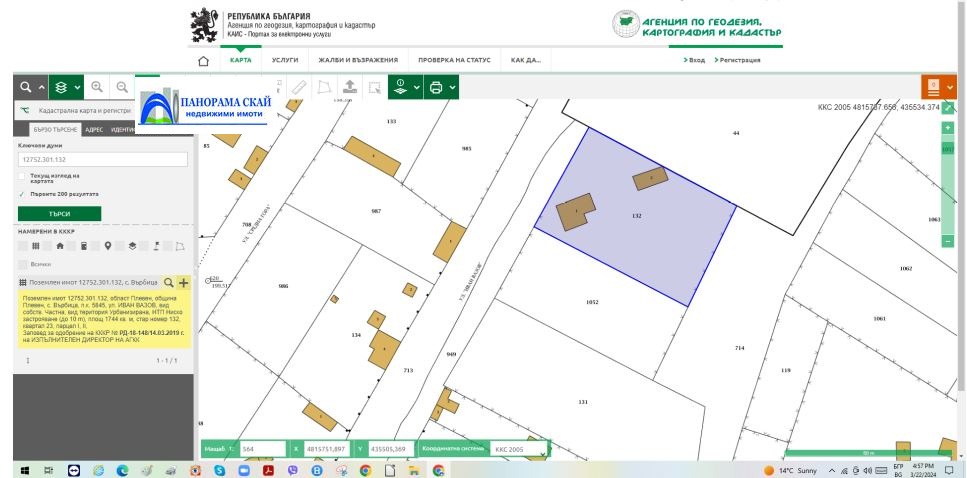Click the upload file toolbar icon
Image resolution: width=967 pixels, height=478 pixels.
[x=349, y=88]
